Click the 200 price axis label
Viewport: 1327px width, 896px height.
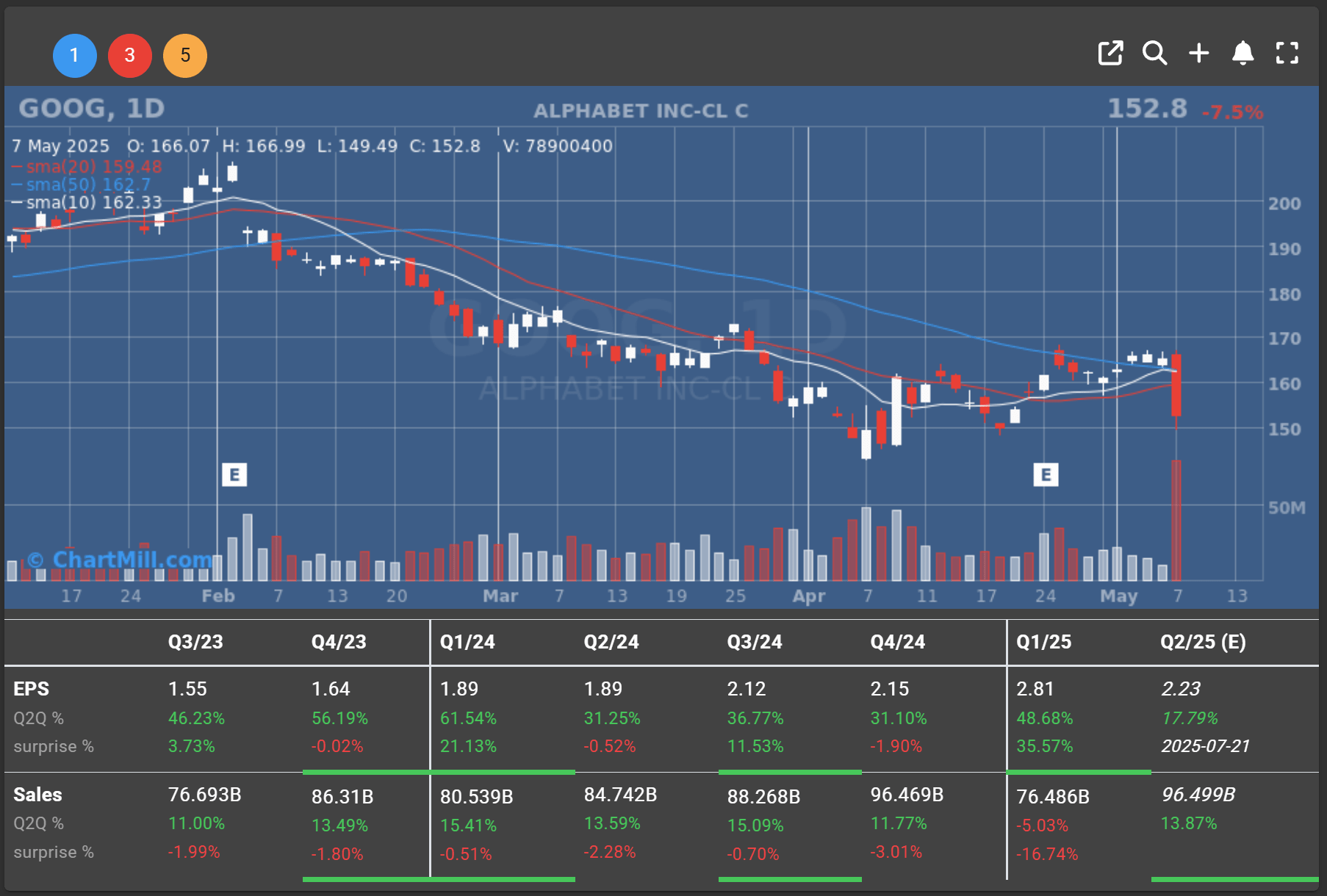click(x=1284, y=203)
